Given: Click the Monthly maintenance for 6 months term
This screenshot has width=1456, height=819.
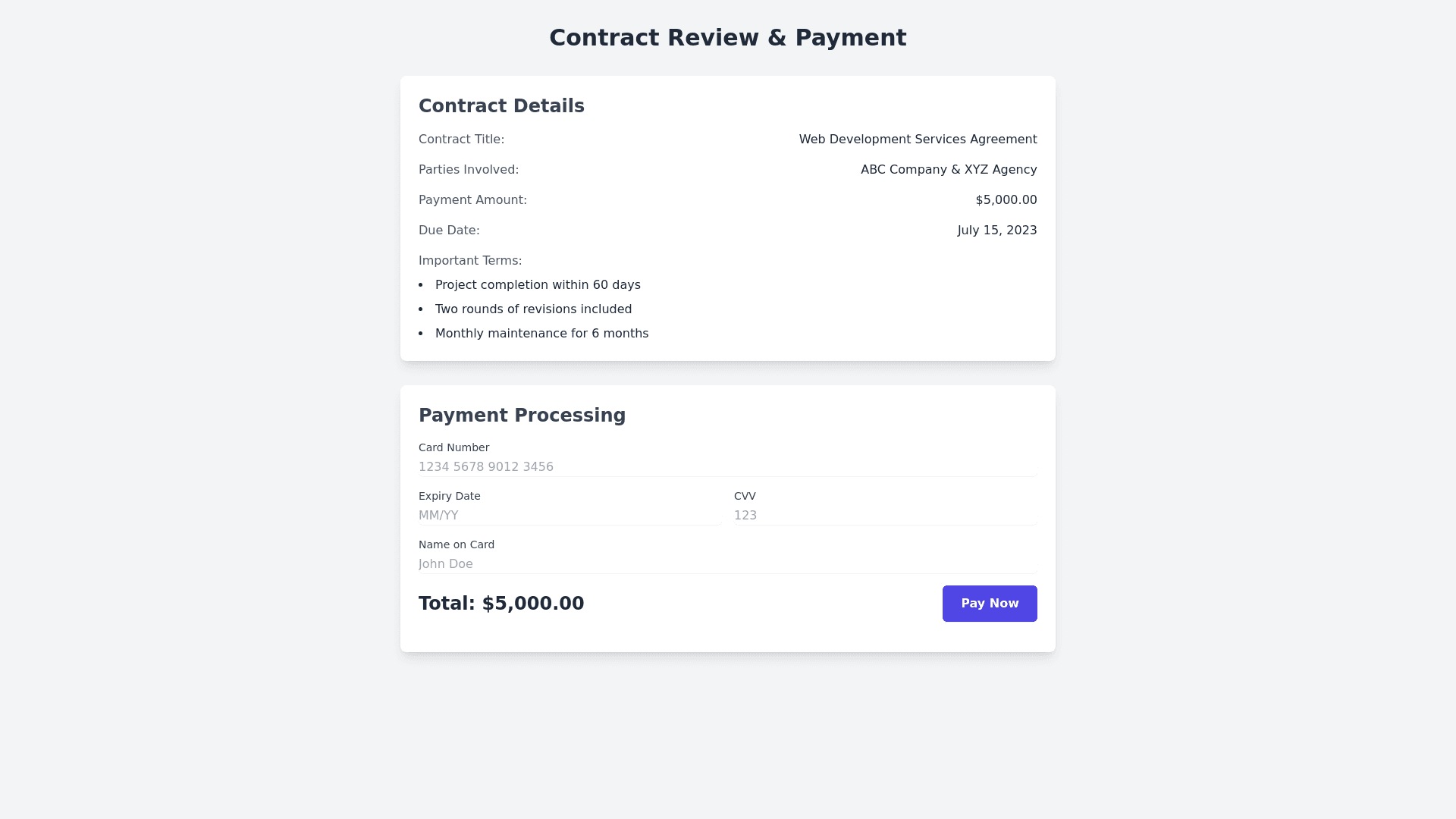Looking at the screenshot, I should pos(541,334).
